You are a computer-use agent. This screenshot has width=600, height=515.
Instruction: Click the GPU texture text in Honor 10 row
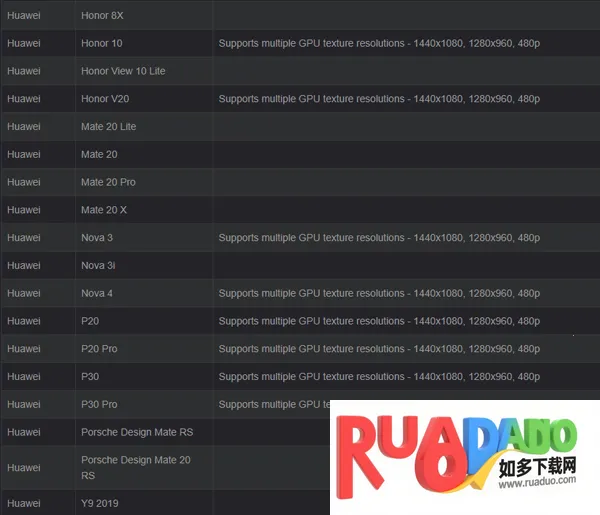pos(379,44)
